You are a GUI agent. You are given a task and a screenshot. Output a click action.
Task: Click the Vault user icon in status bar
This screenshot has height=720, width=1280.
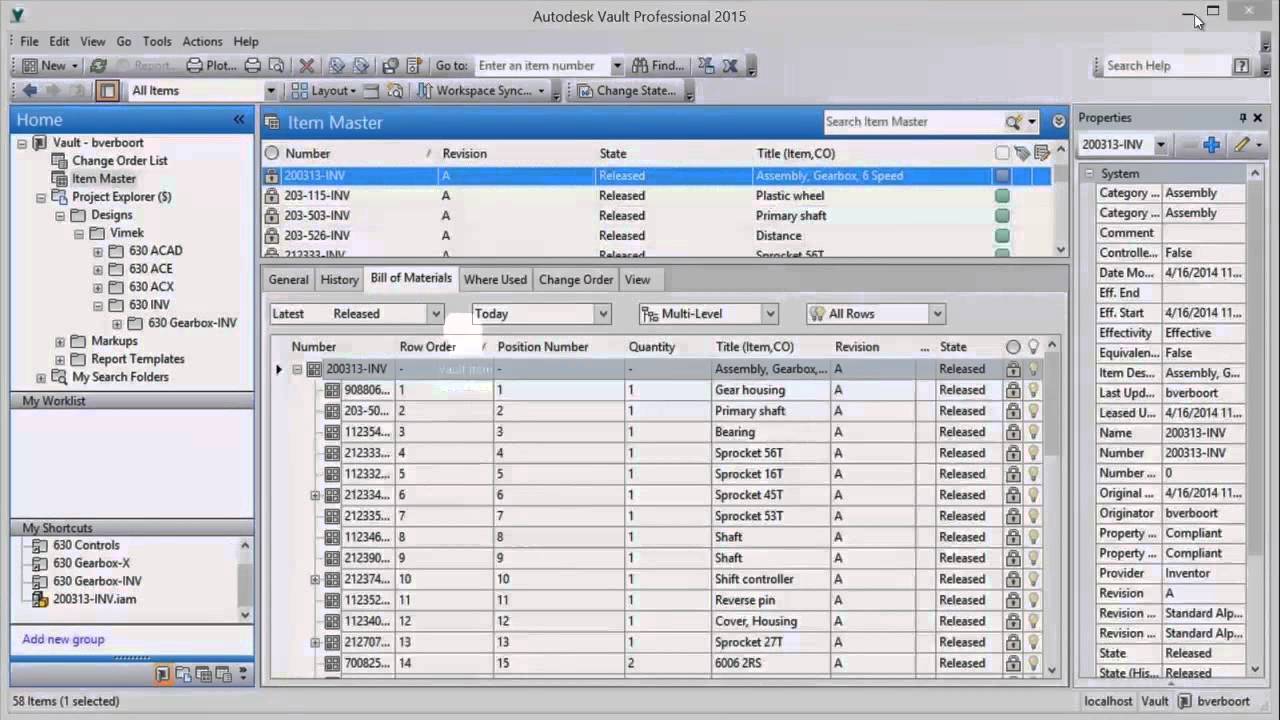(1184, 702)
